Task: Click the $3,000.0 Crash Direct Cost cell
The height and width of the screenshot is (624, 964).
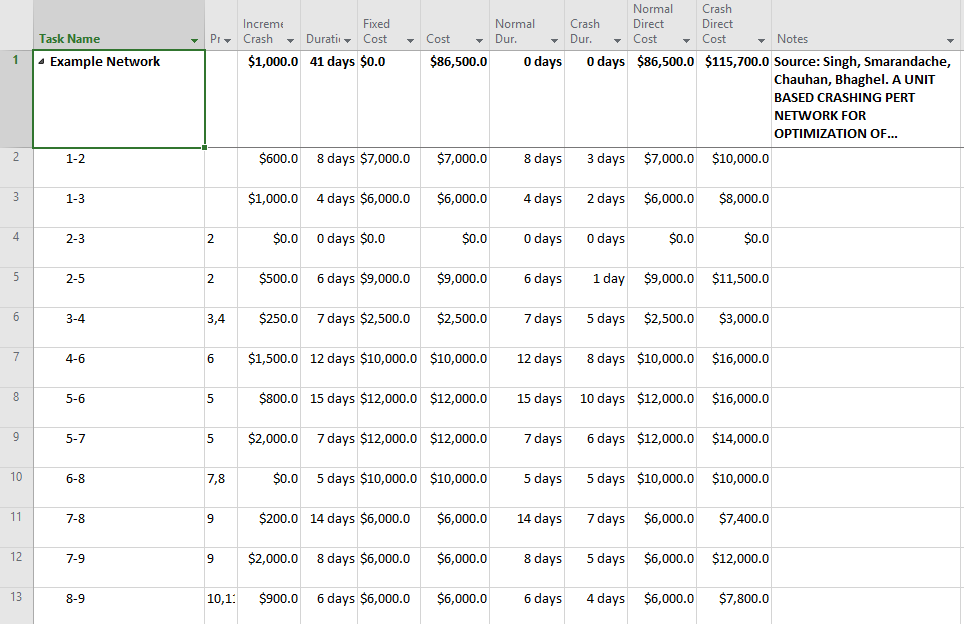Action: pyautogui.click(x=734, y=328)
